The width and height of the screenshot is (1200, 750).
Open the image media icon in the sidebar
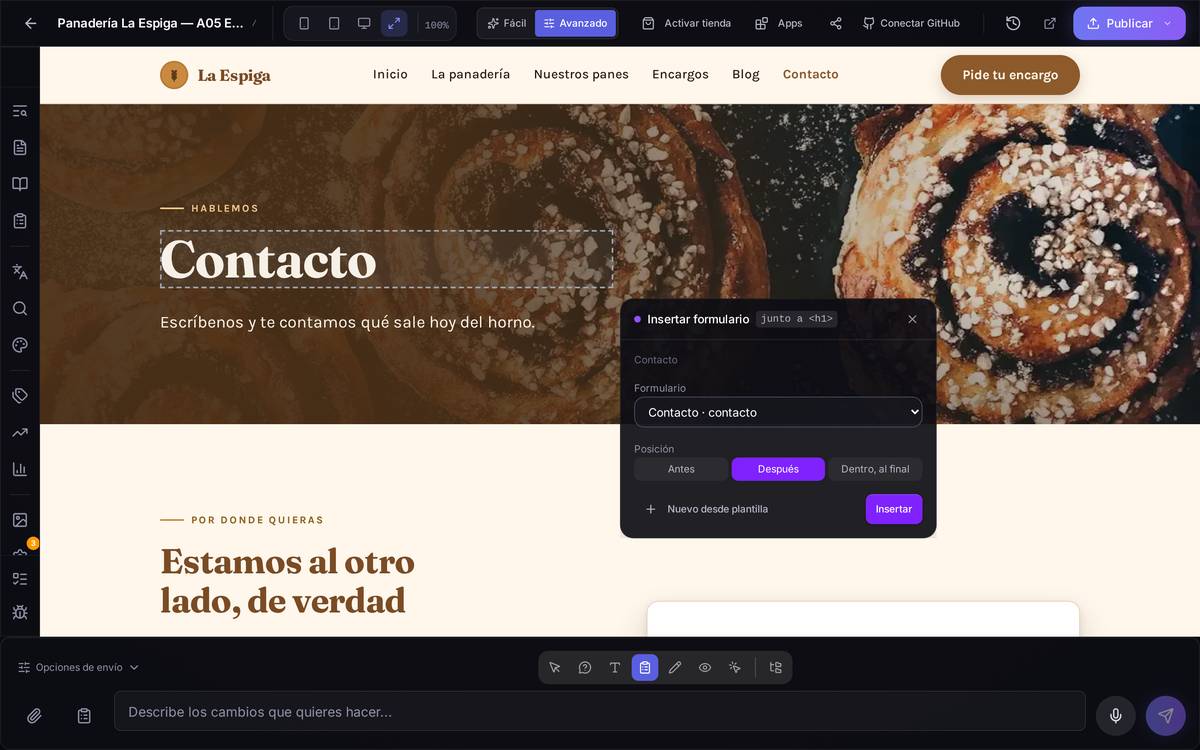point(20,520)
